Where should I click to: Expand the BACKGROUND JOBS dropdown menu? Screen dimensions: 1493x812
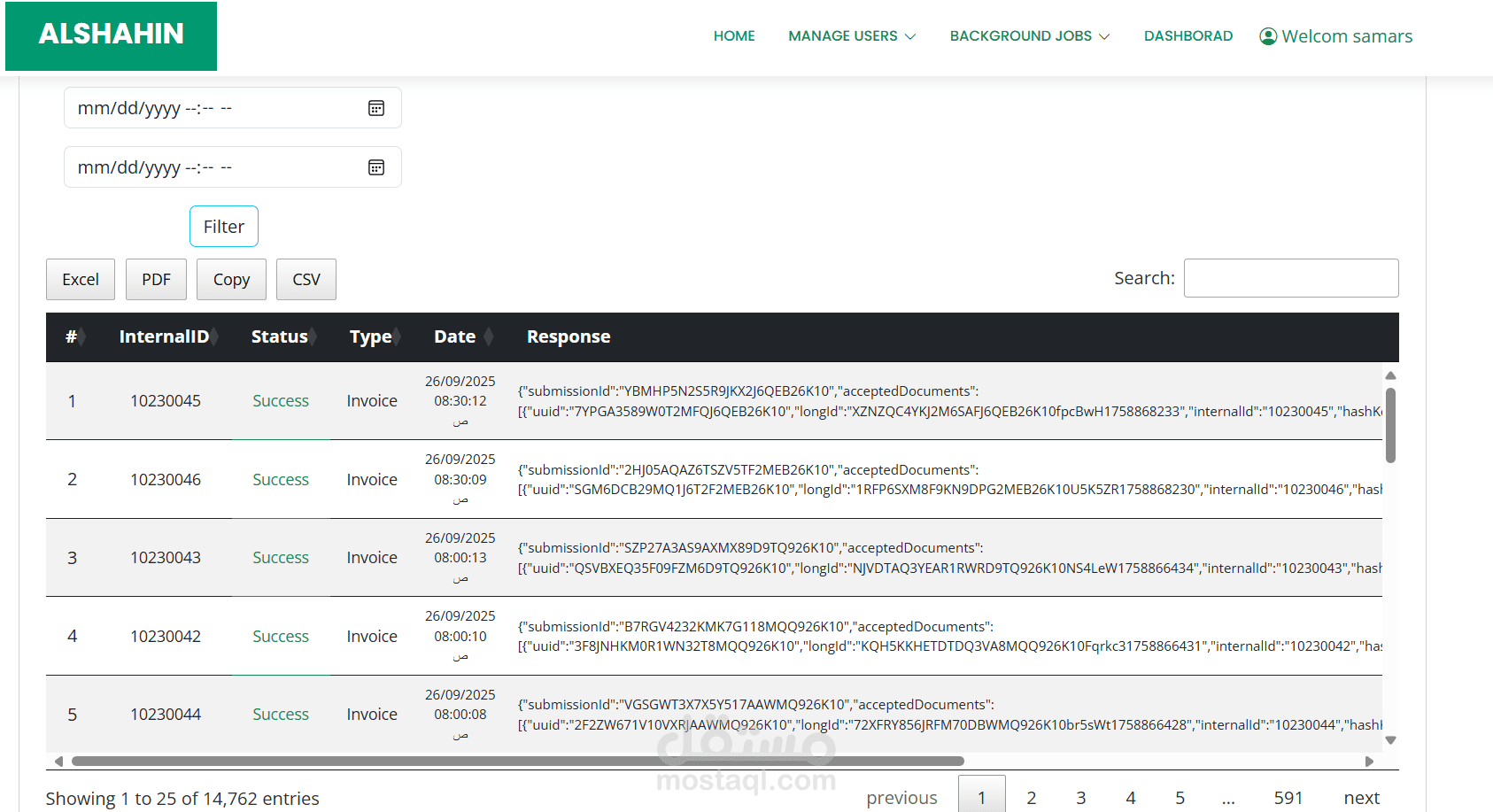pos(1030,36)
